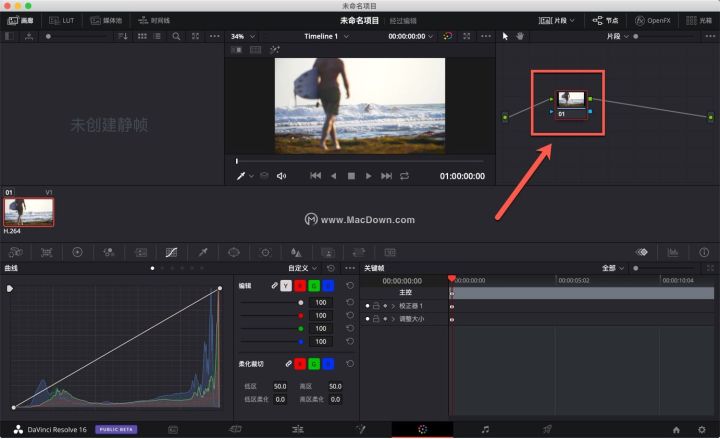Open the LUT panel tab

(x=62, y=21)
